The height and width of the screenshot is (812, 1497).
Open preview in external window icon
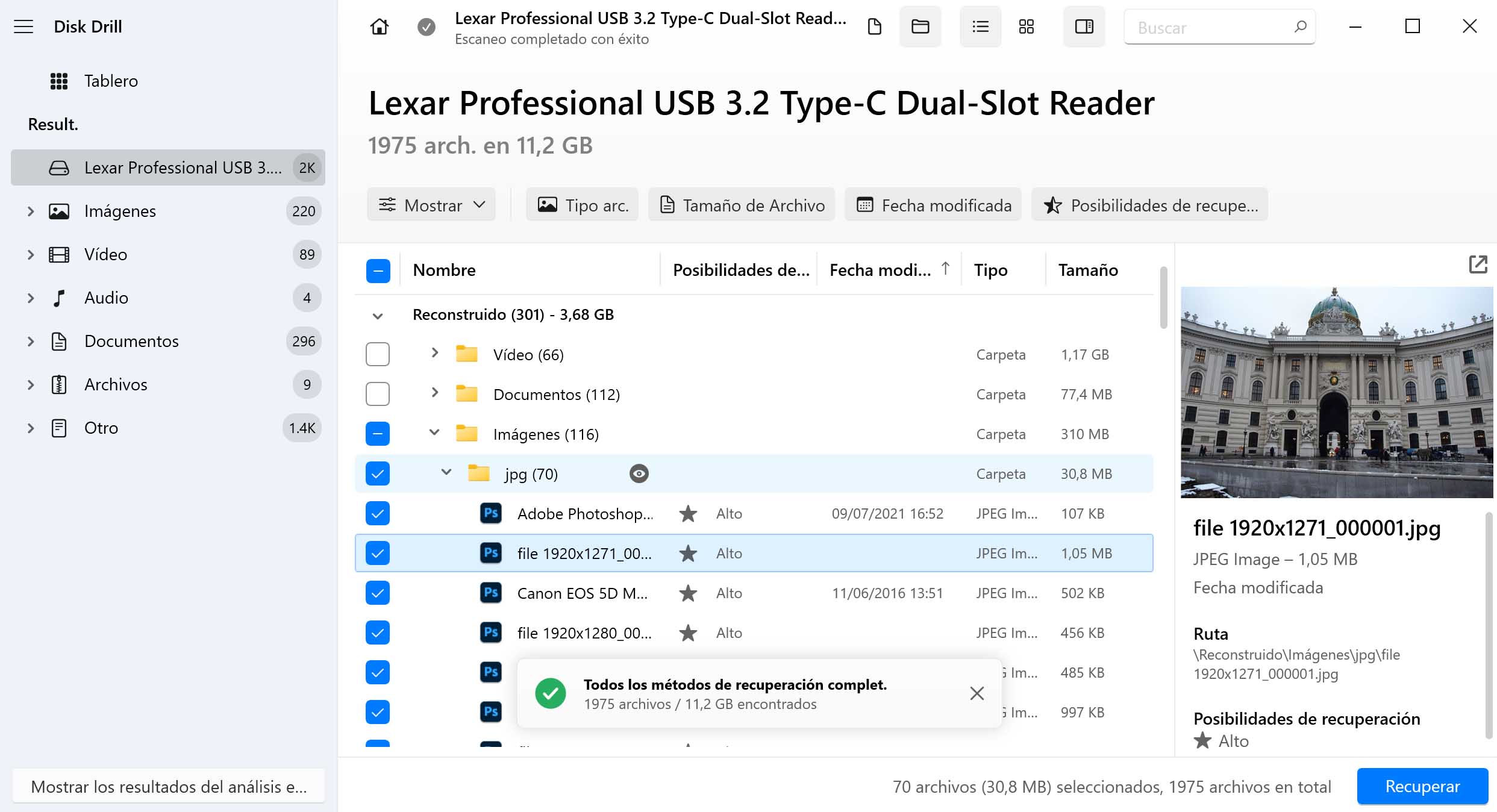point(1478,264)
